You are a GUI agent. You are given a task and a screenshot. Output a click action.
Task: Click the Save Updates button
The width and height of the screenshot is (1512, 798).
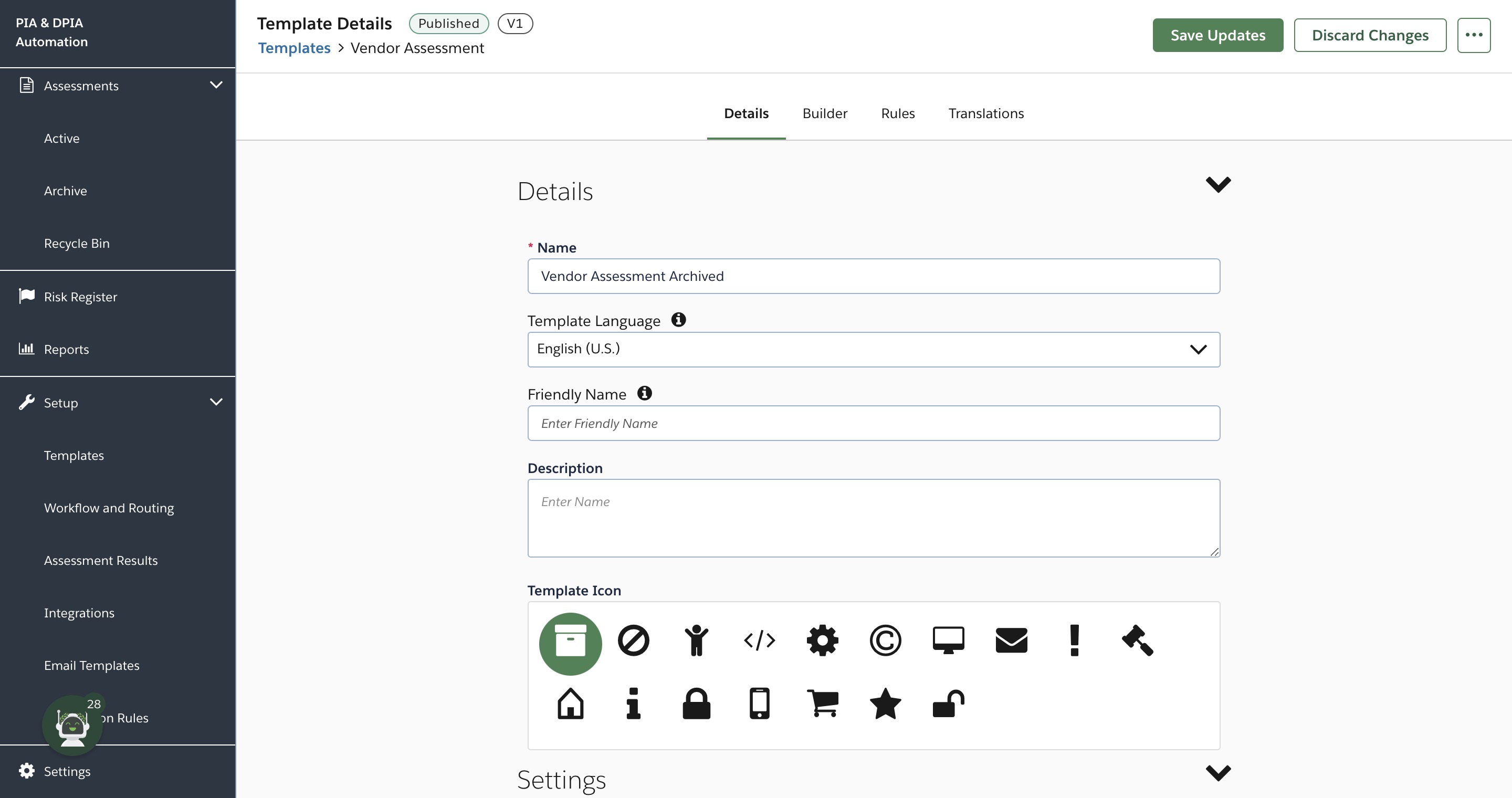[x=1217, y=35]
